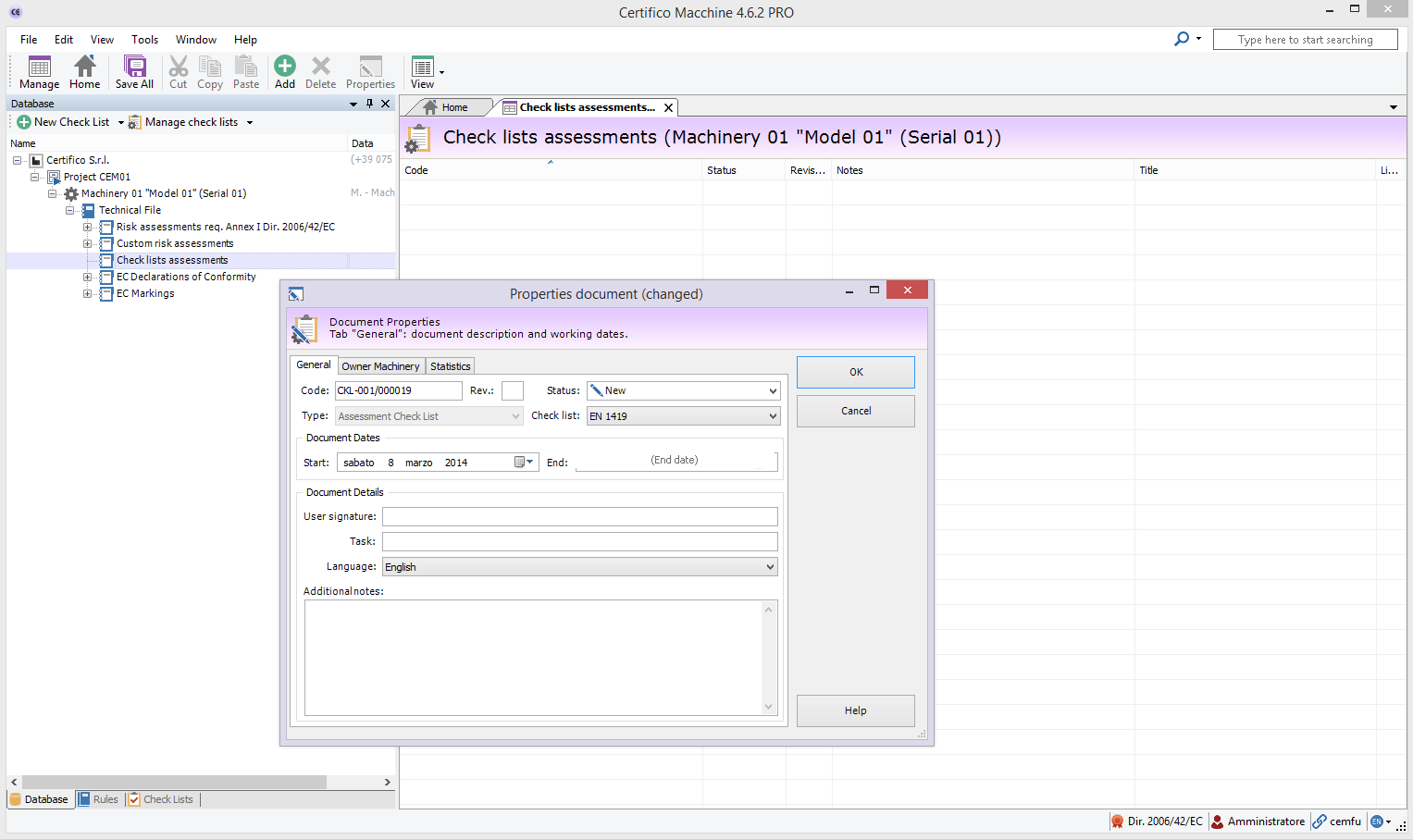The height and width of the screenshot is (840, 1413).
Task: Click the User signature input field
Action: [x=580, y=517]
